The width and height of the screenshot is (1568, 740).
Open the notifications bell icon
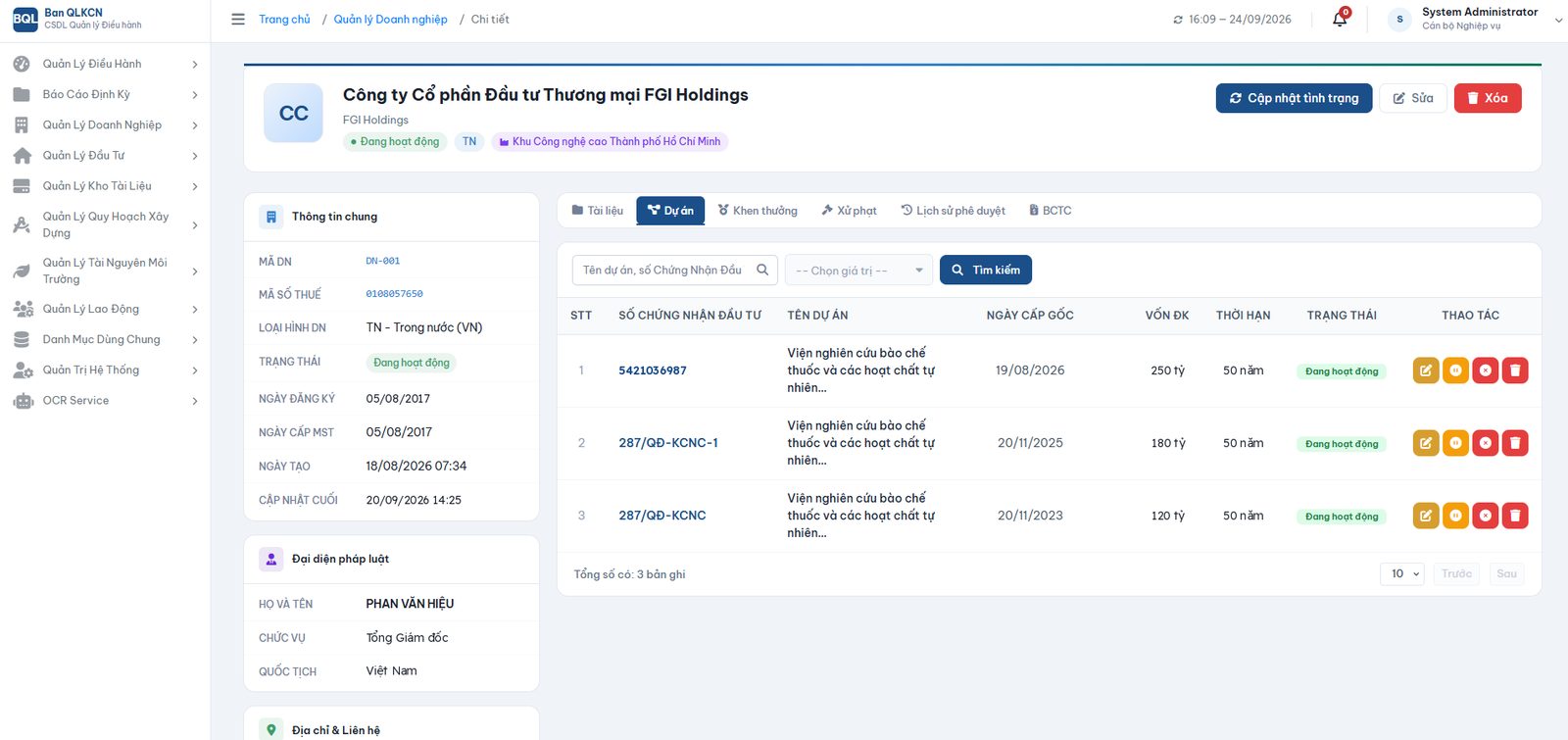click(x=1340, y=19)
